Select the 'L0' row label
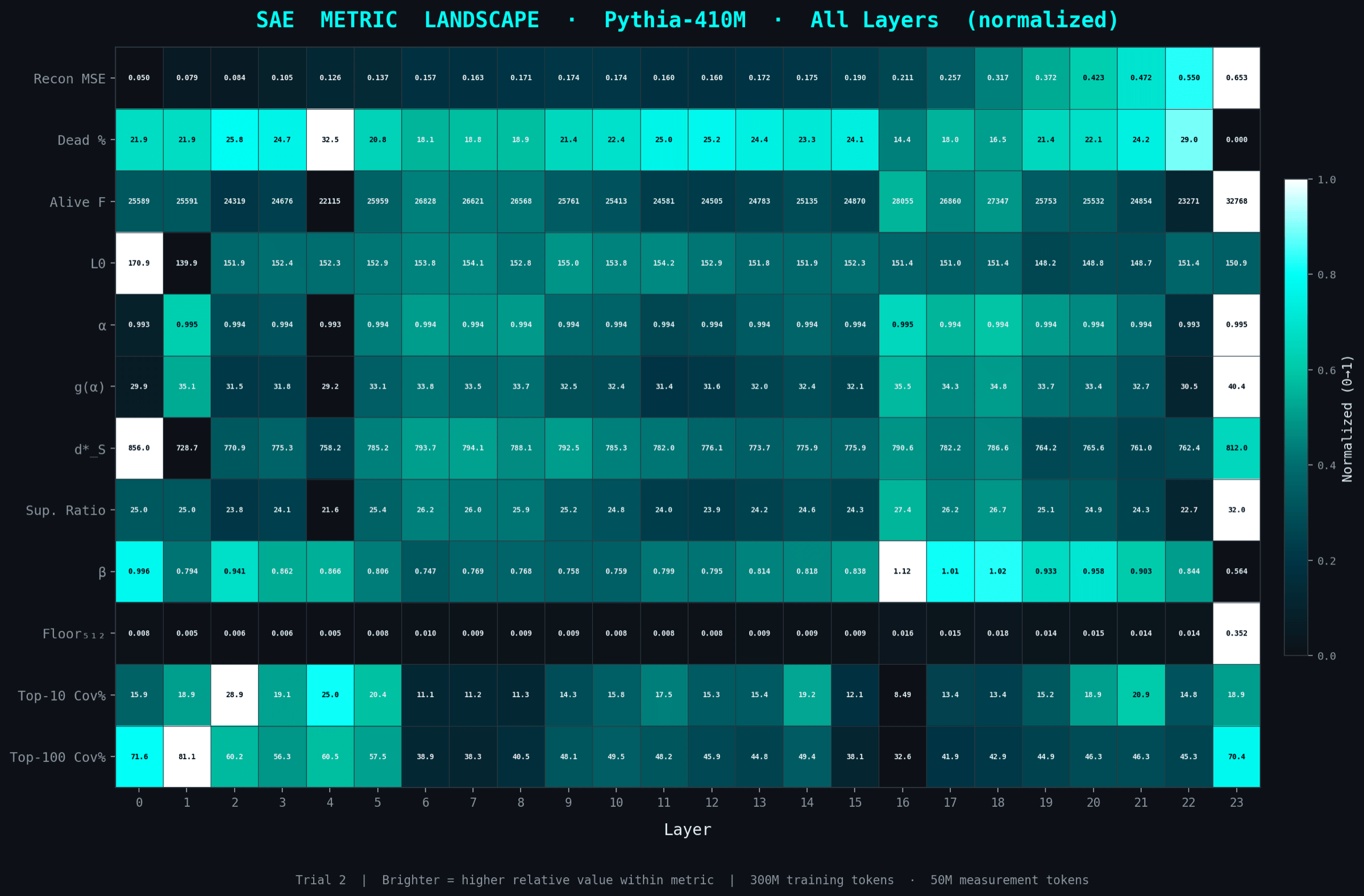This screenshot has height=896, width=1364. [98, 264]
